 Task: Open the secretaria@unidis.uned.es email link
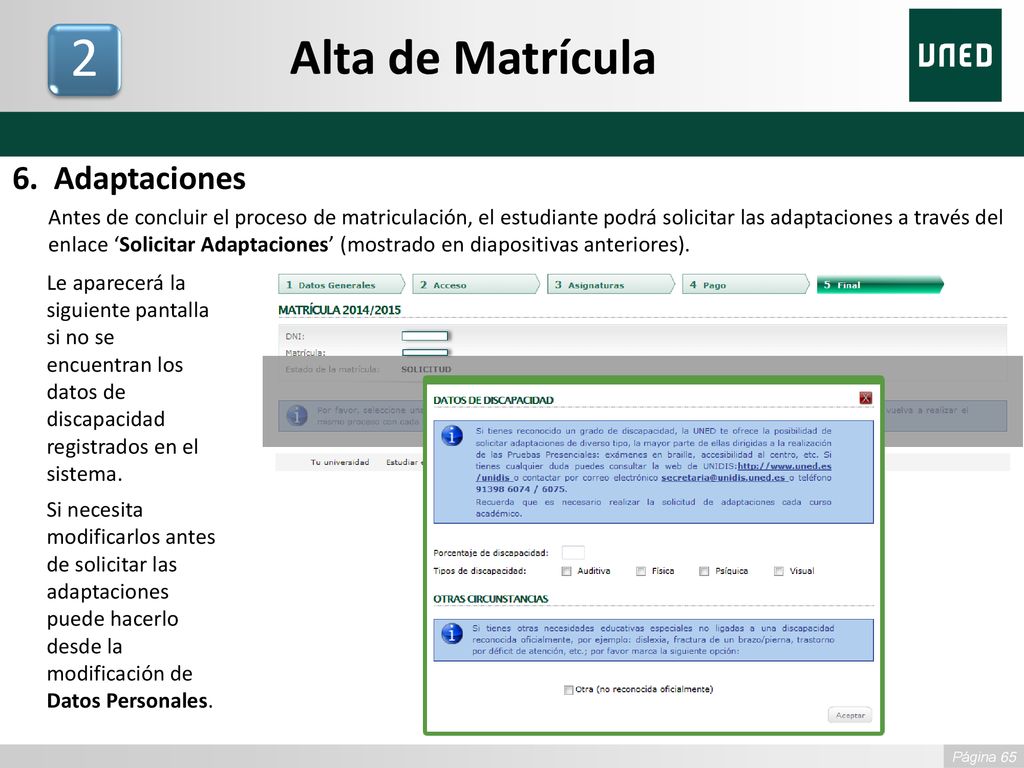coord(723,478)
